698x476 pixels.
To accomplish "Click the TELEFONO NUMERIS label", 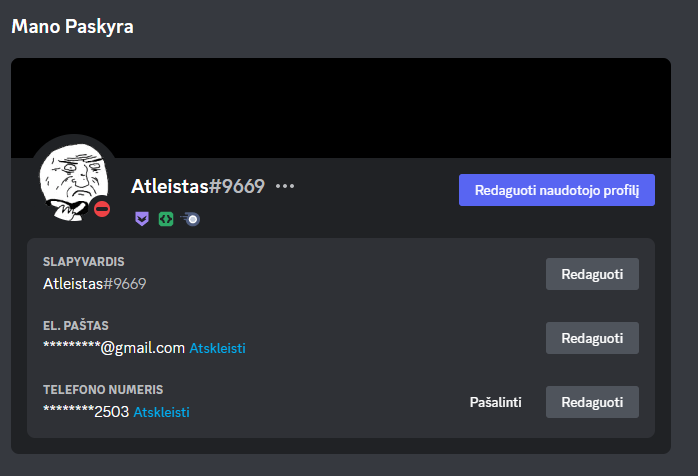I will [x=103, y=390].
